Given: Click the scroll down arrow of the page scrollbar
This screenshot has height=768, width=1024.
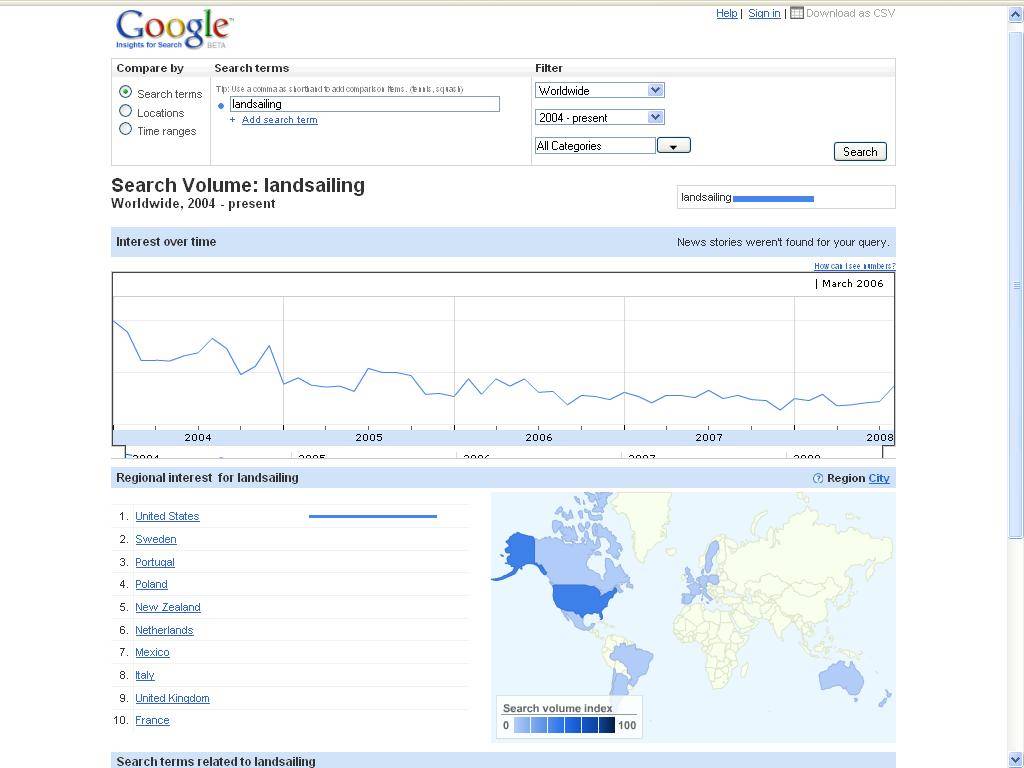Looking at the screenshot, I should pos(1016,760).
